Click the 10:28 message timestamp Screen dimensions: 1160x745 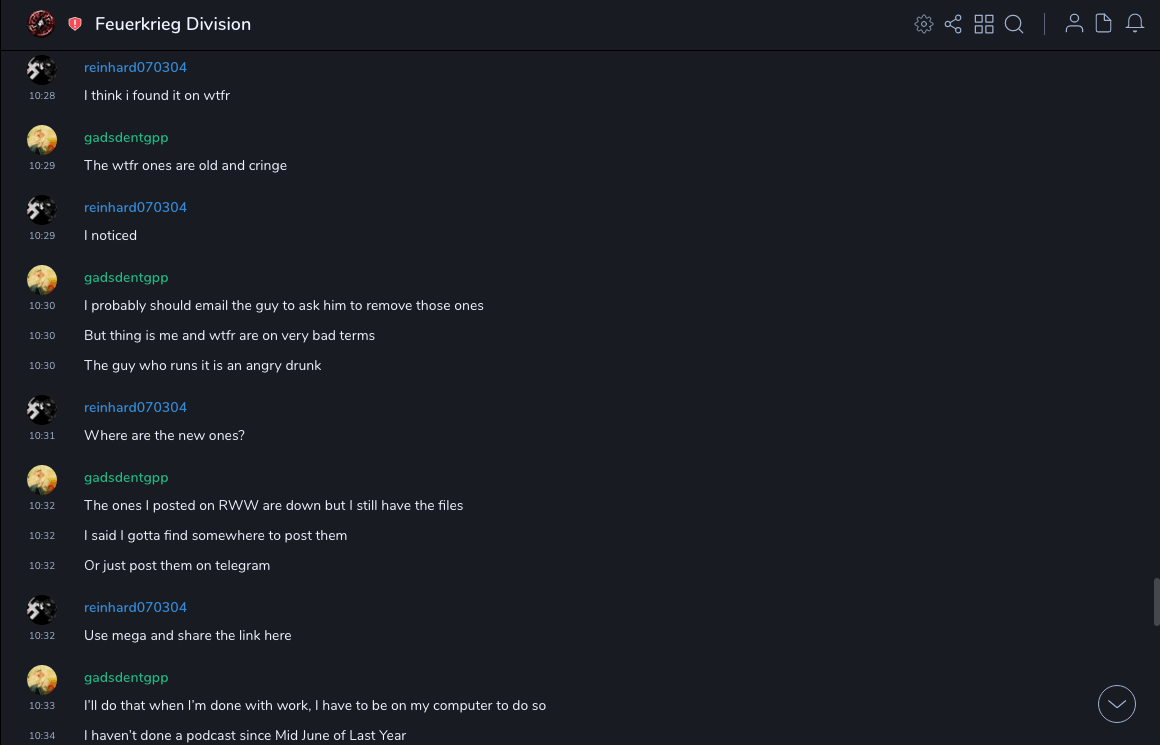pos(42,96)
